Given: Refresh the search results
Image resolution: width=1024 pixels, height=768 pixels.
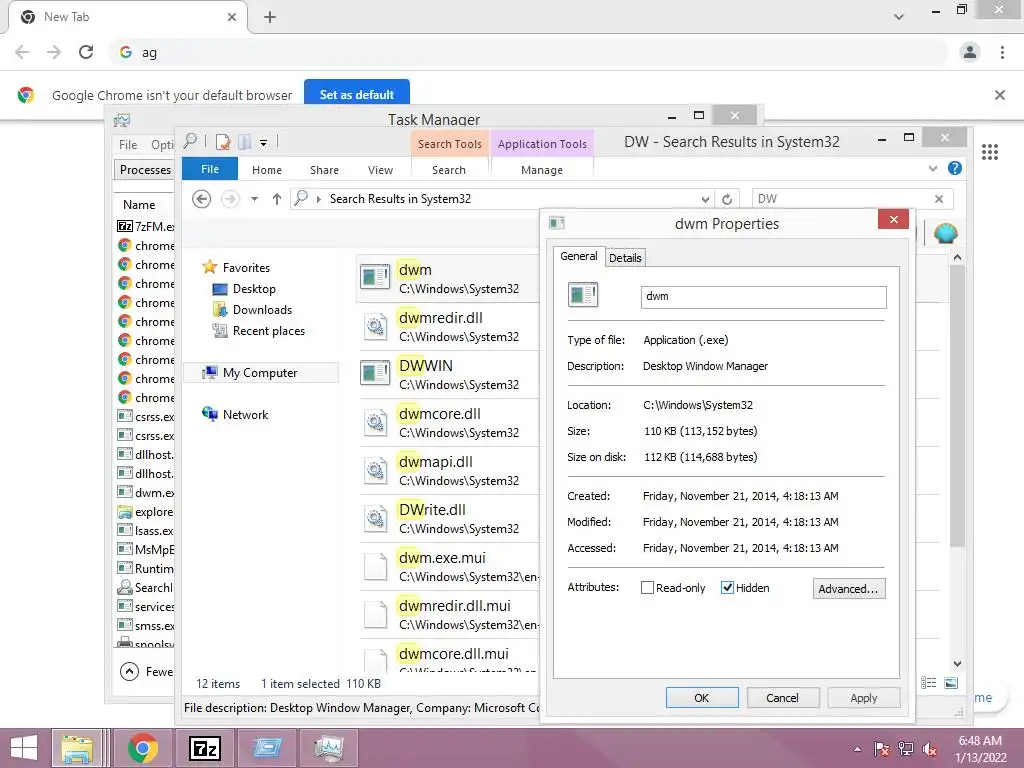Looking at the screenshot, I should click(727, 199).
